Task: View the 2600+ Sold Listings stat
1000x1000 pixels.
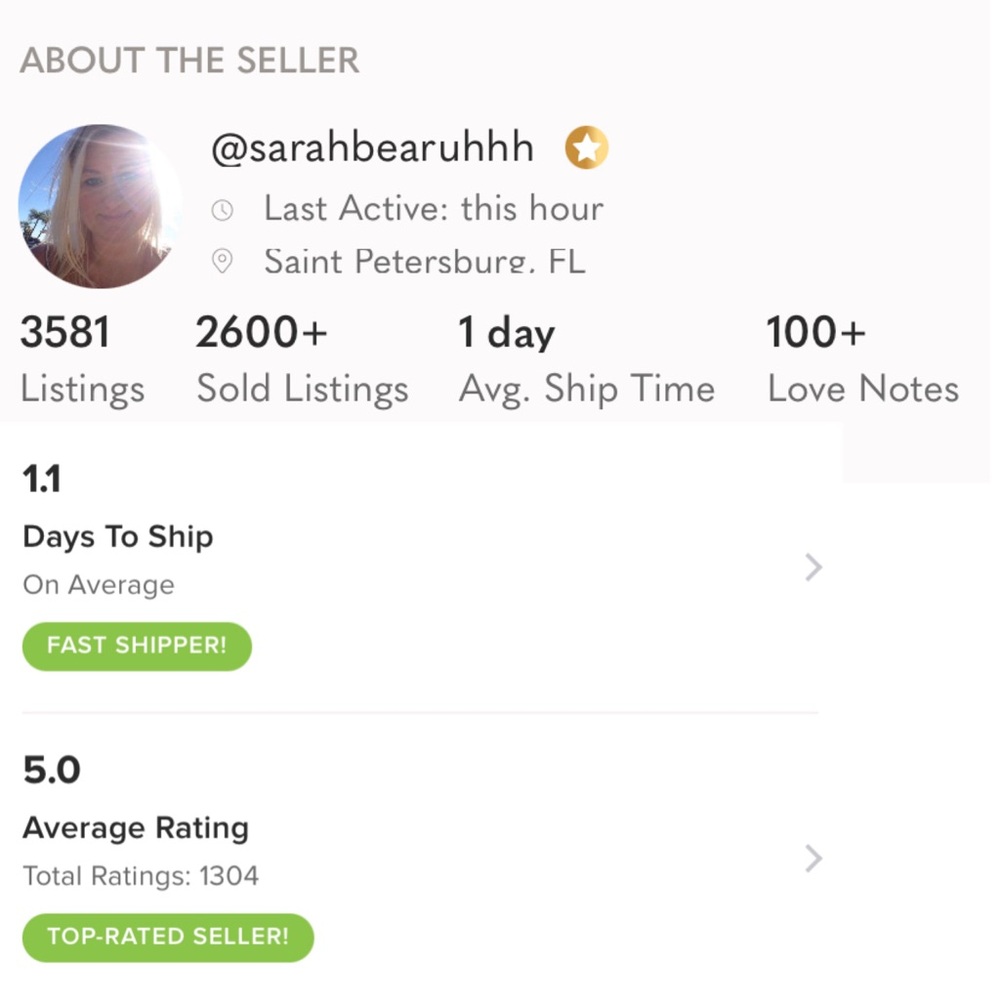Action: [x=302, y=360]
